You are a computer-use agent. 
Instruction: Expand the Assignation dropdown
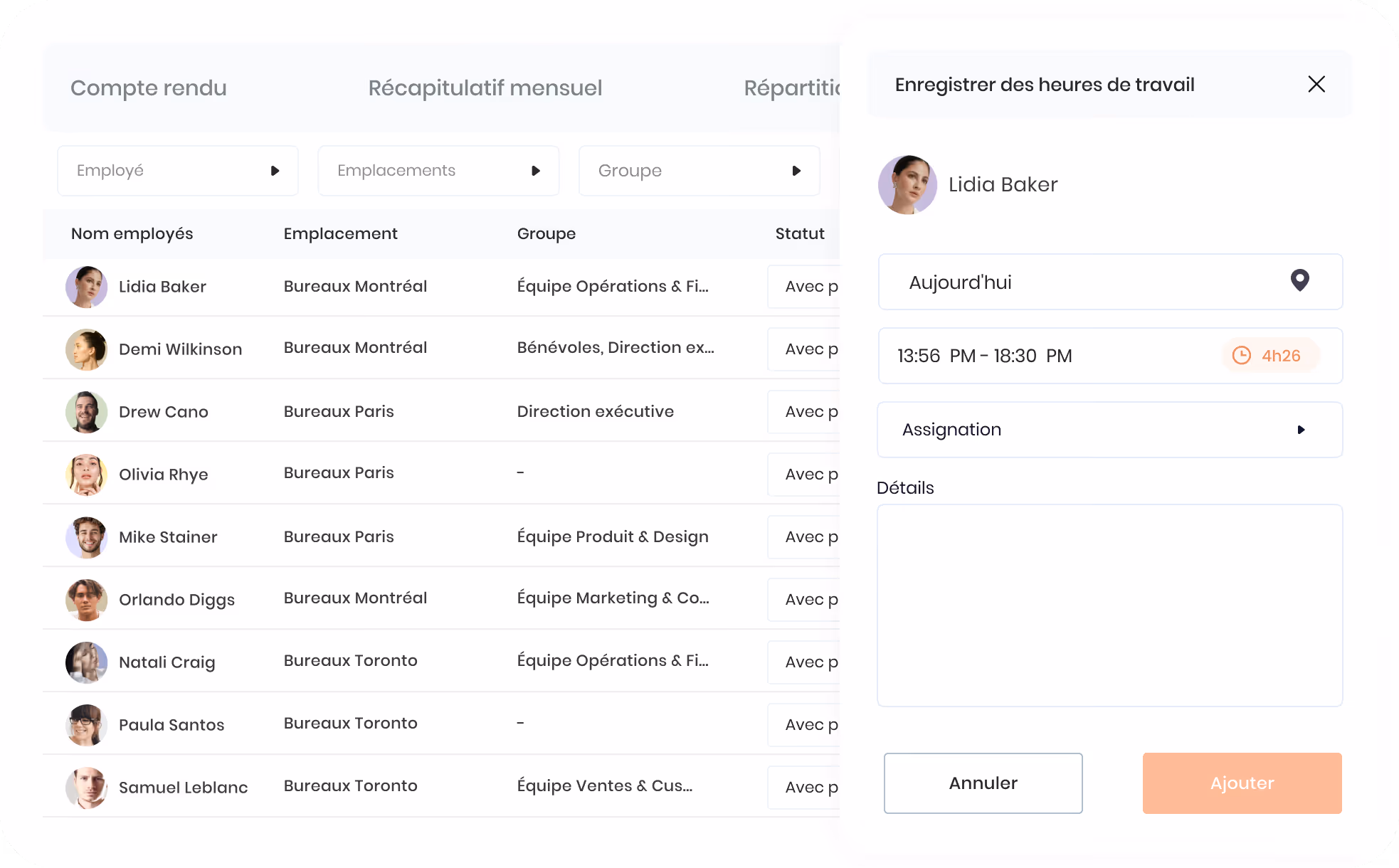coord(1110,430)
